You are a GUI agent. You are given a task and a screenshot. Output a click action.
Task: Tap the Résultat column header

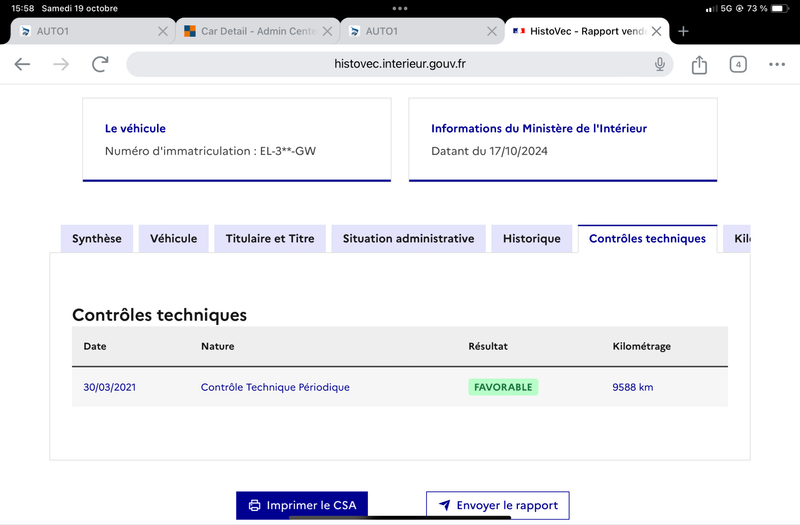tap(488, 346)
